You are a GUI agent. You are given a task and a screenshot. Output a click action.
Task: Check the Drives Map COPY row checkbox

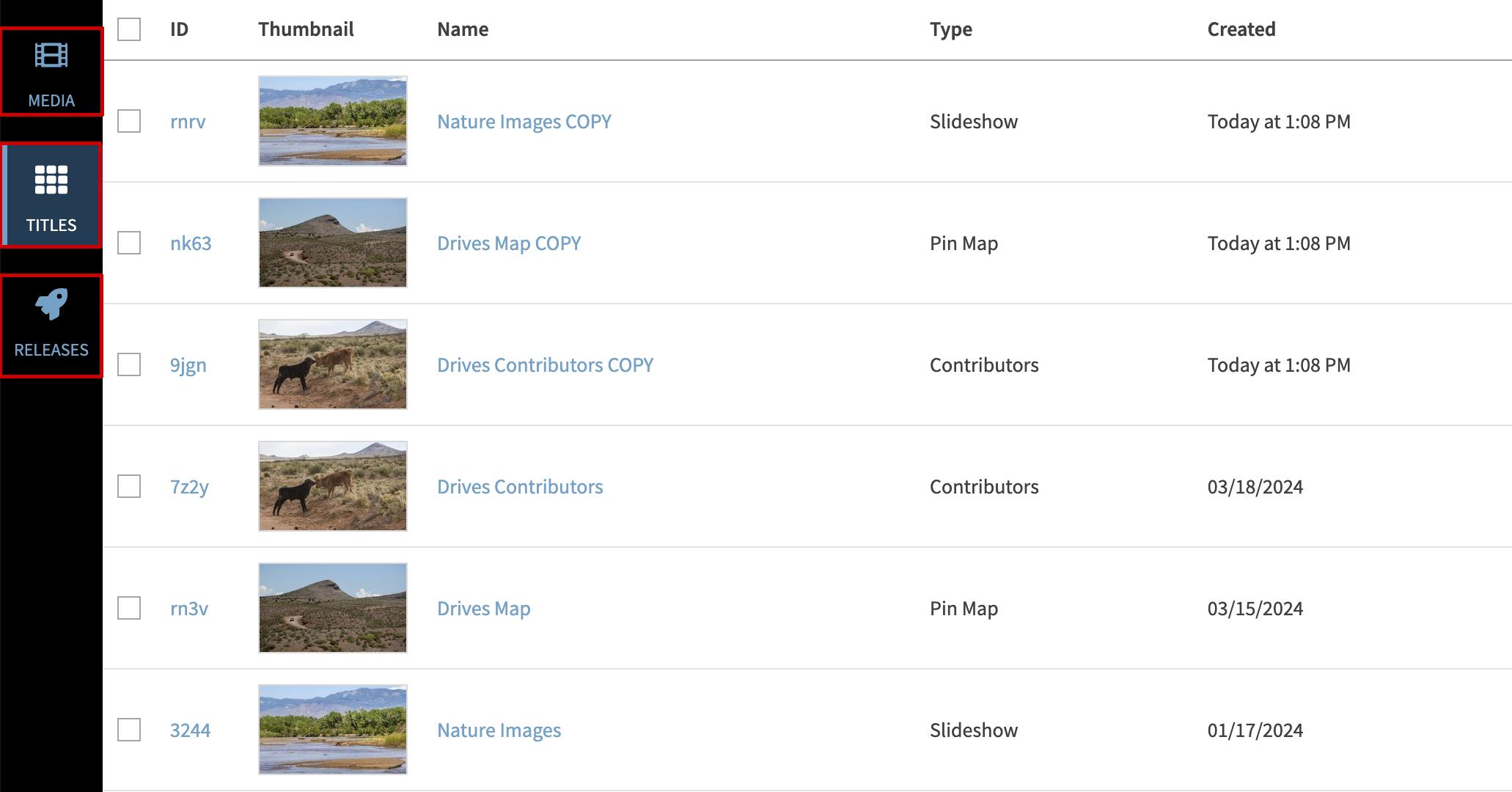[x=128, y=243]
